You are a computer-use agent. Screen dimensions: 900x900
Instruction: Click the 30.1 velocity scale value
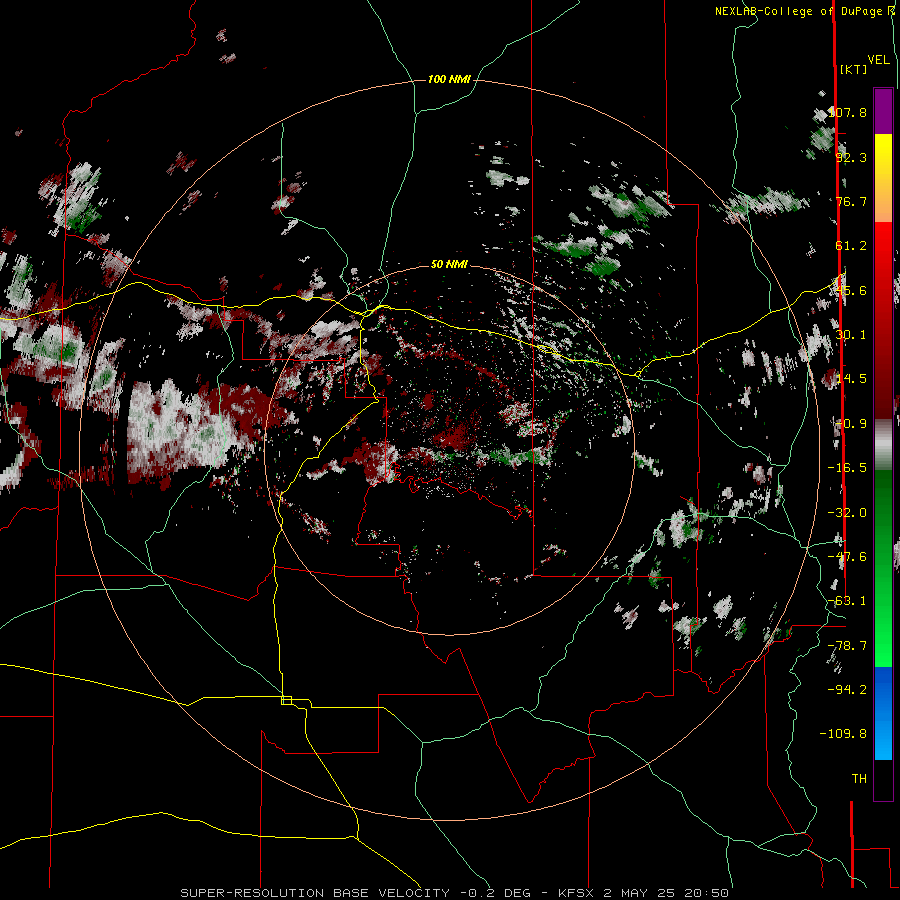point(851,335)
